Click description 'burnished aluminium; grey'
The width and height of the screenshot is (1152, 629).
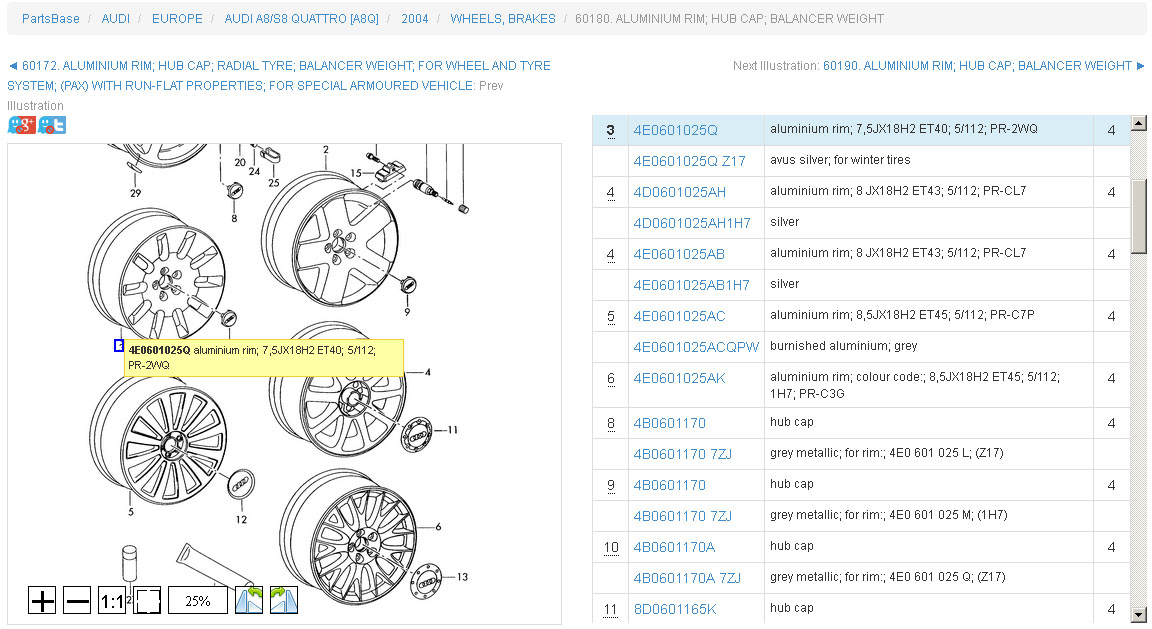pos(843,346)
